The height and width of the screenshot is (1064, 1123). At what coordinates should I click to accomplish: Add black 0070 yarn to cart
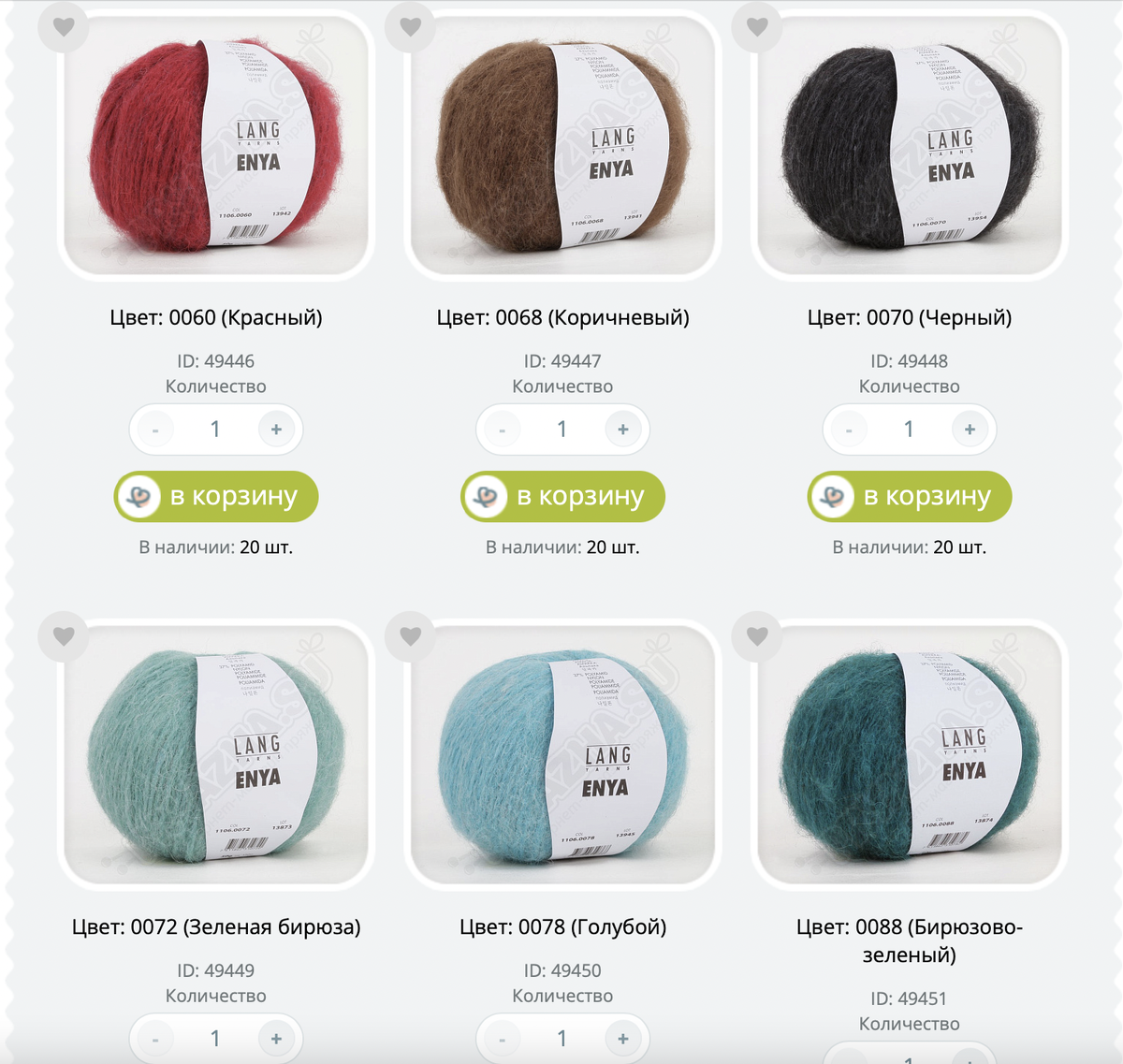[910, 496]
